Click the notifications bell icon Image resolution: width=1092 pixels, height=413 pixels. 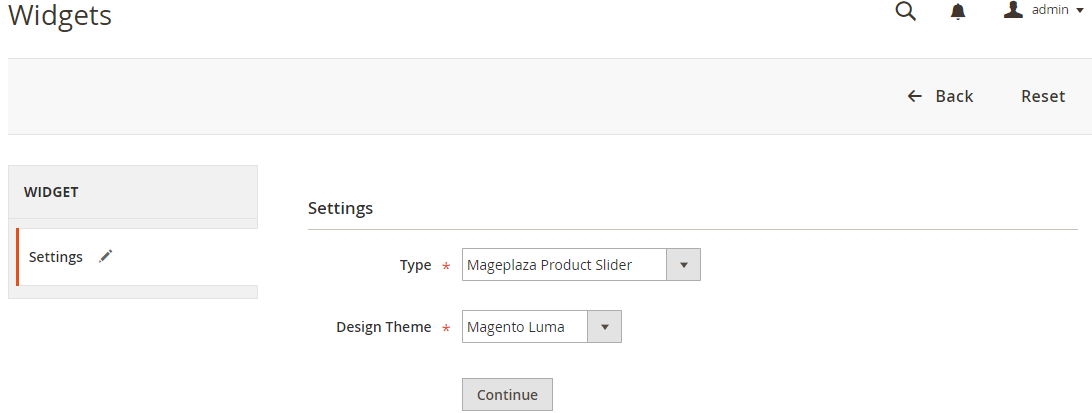coord(958,11)
